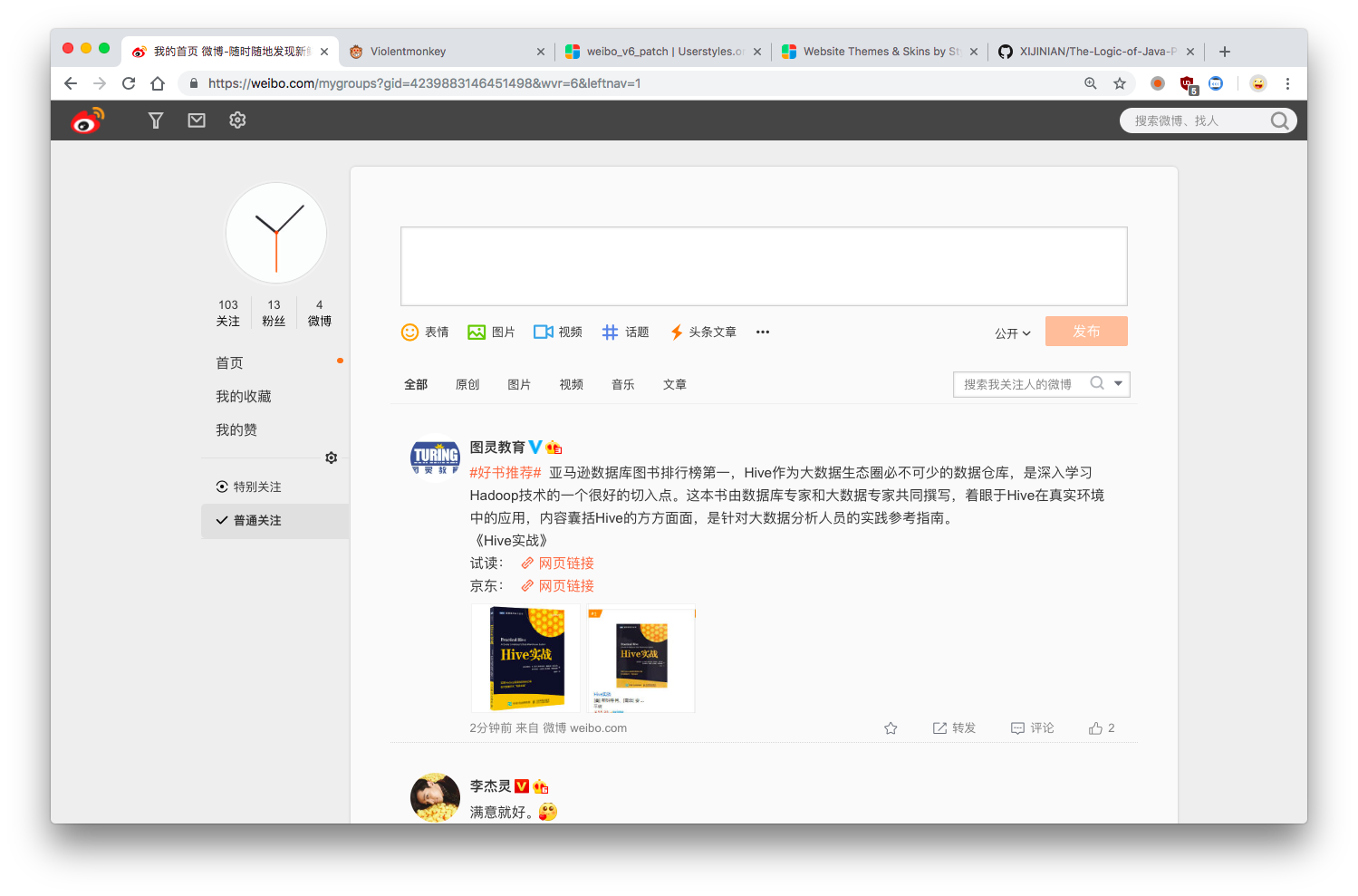This screenshot has width=1358, height=896.
Task: Switch to the Violentmonkey tab
Action: point(448,52)
